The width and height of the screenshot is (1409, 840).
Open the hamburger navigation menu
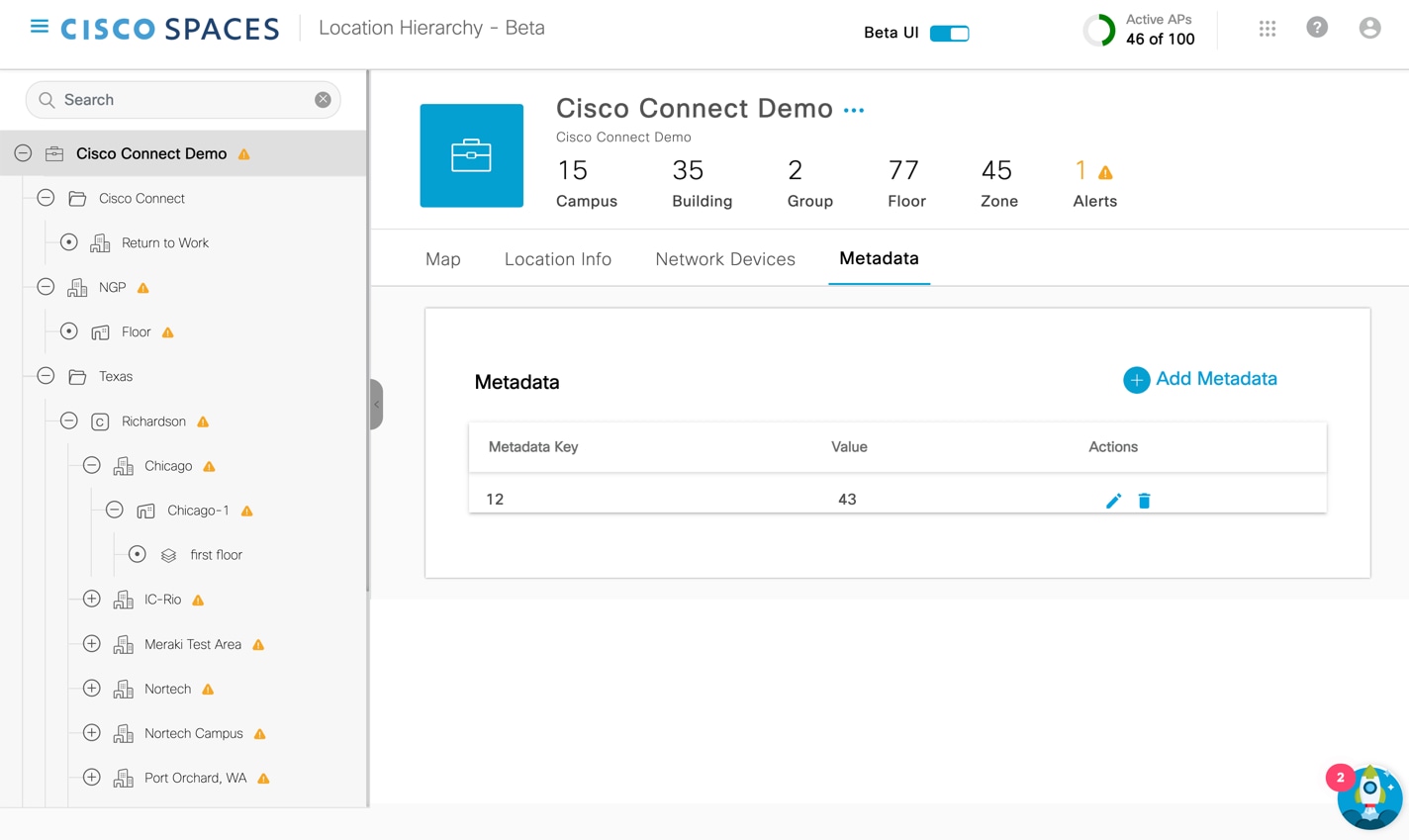40,27
